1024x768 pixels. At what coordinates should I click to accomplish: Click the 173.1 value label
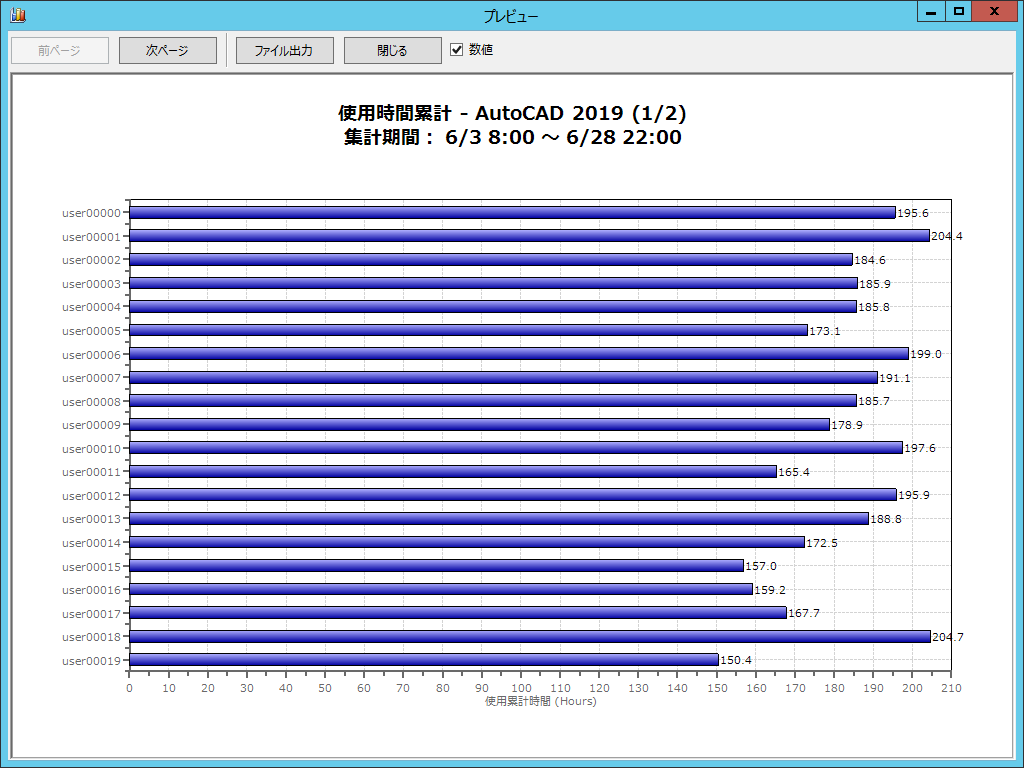pos(825,331)
